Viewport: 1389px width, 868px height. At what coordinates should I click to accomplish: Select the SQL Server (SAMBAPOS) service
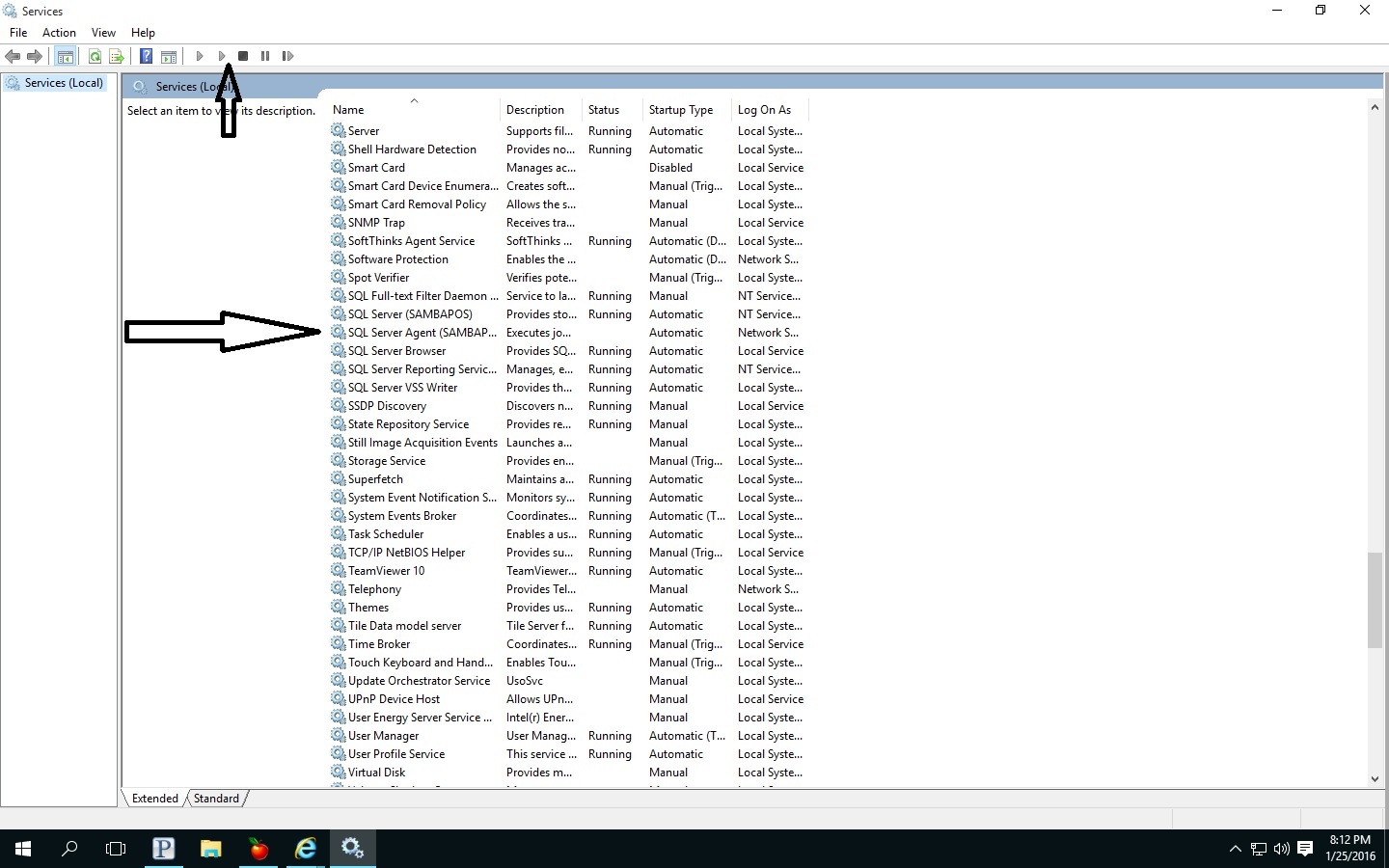569,314
